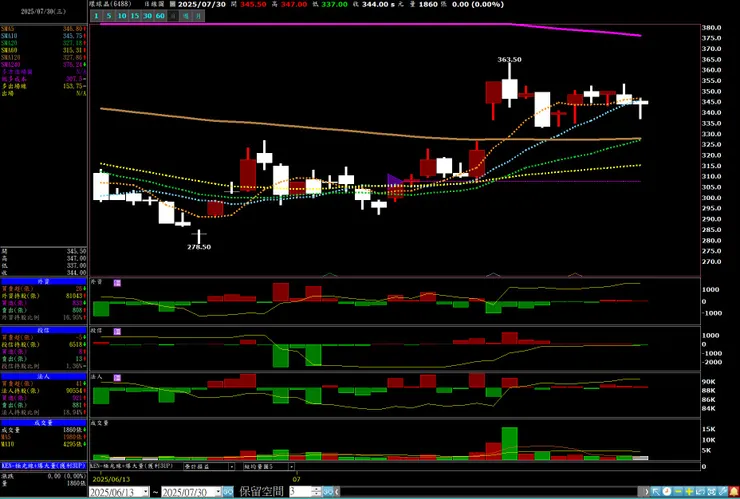Click the arrow cursor tool icon
The width and height of the screenshot is (740, 499).
[x=656, y=491]
